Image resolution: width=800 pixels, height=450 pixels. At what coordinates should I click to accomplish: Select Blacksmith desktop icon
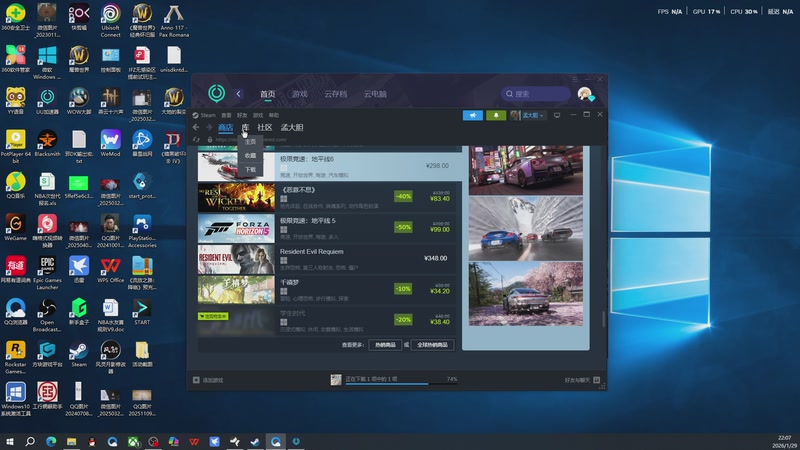pyautogui.click(x=47, y=143)
